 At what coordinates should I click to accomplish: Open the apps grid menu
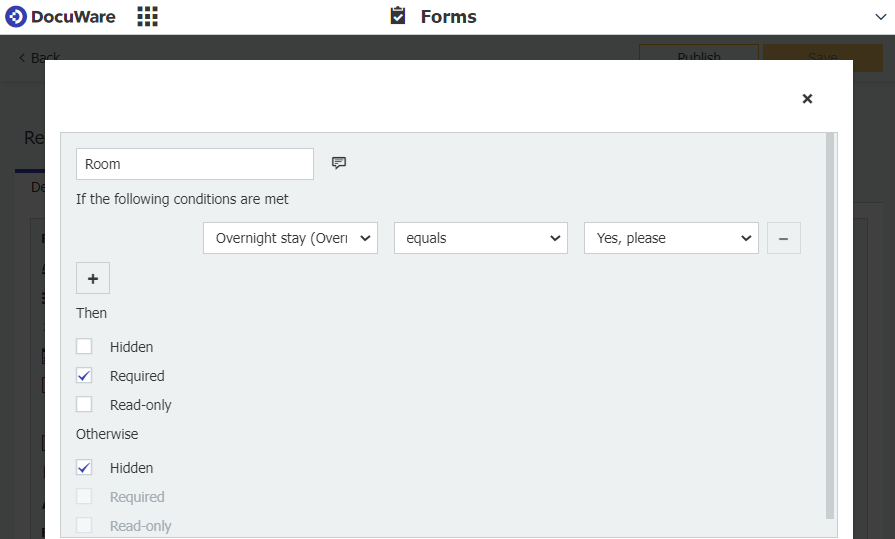click(x=147, y=17)
